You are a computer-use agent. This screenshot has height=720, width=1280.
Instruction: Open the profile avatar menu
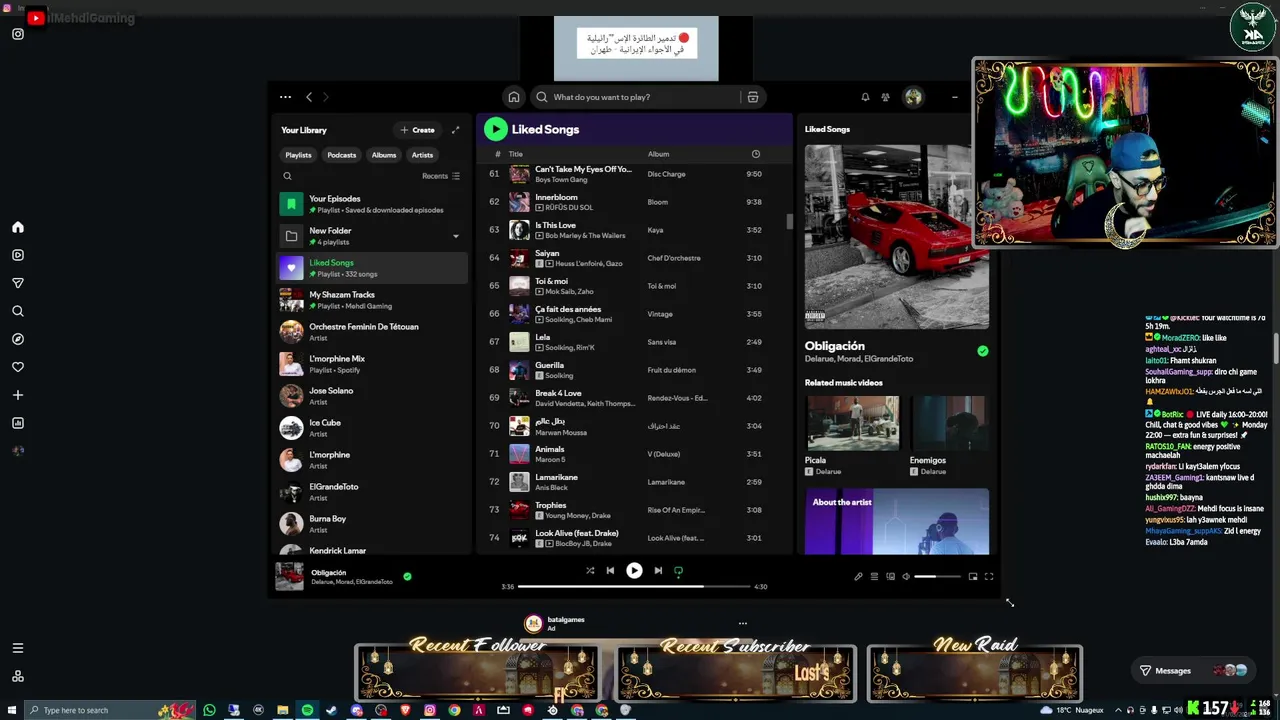913,97
